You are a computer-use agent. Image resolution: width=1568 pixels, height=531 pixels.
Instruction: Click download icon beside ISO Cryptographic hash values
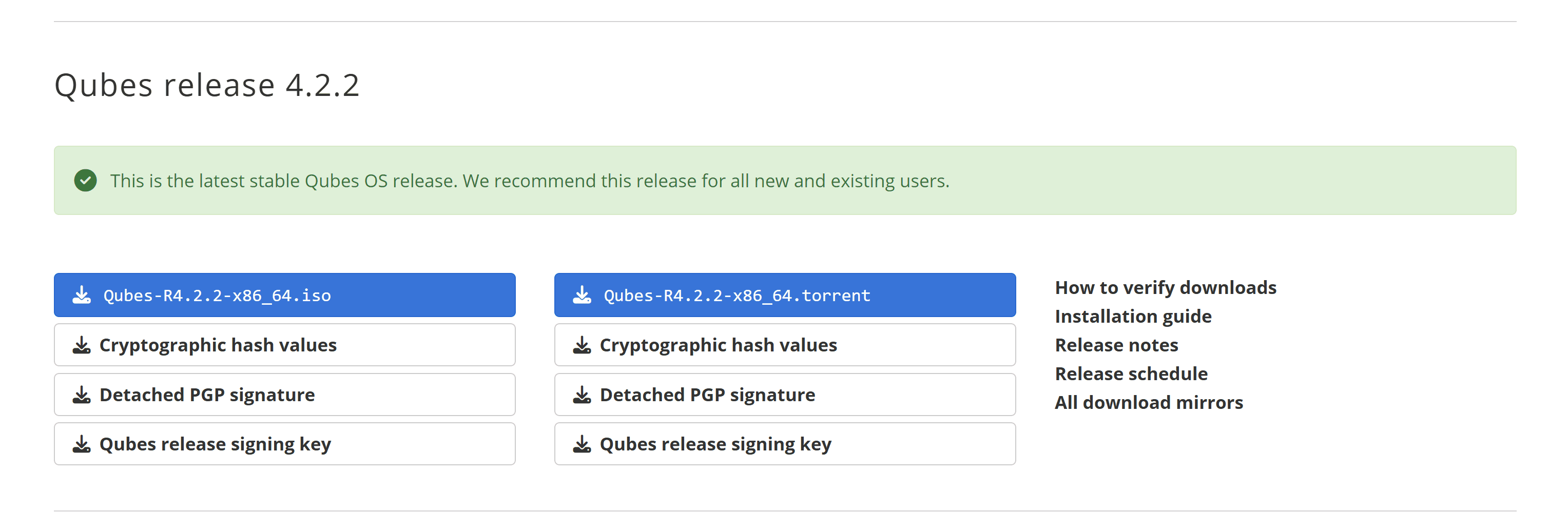[82, 345]
